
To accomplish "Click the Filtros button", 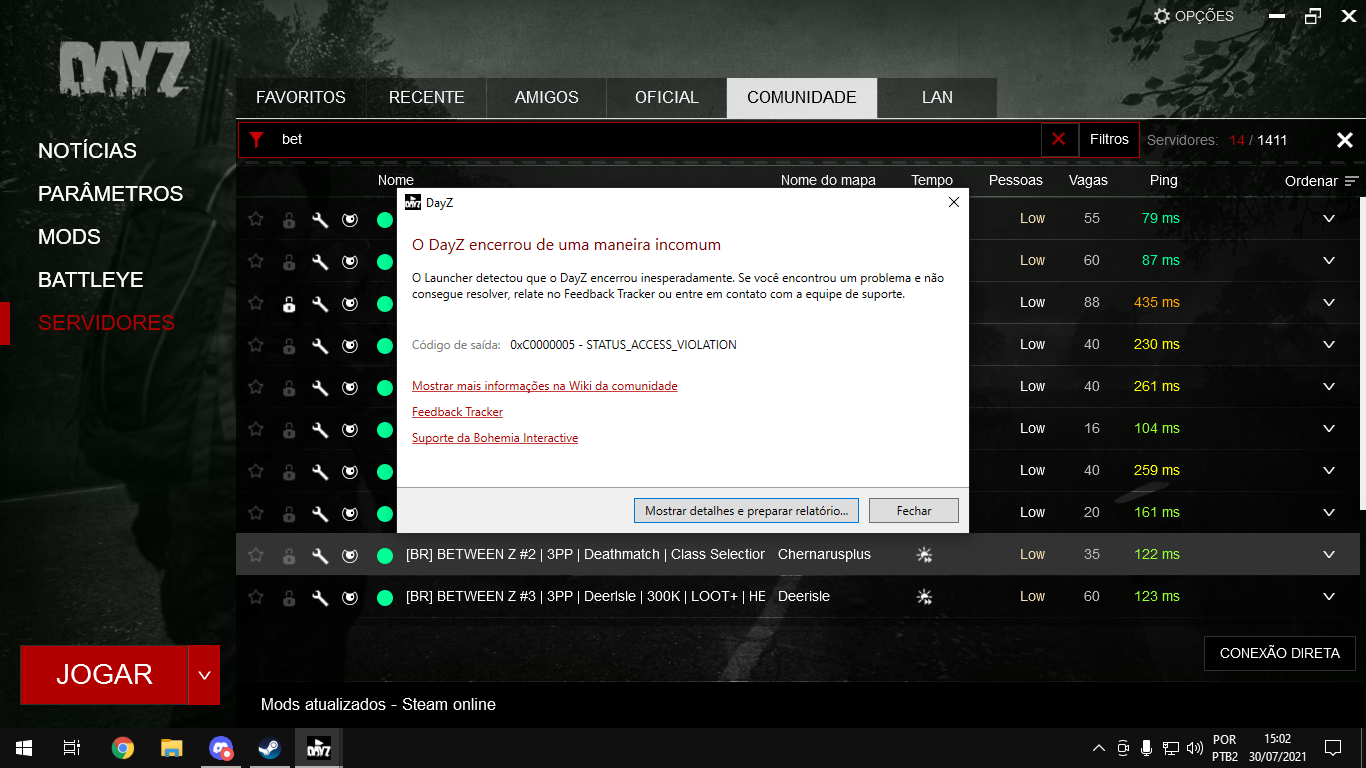I will (x=1109, y=139).
